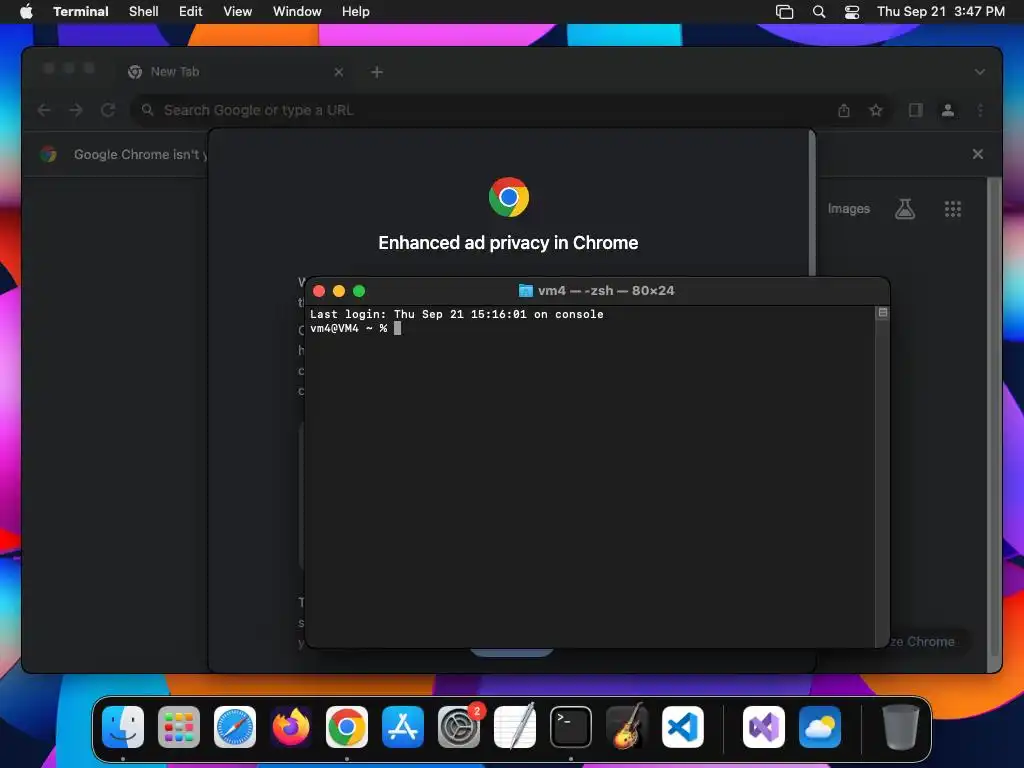This screenshot has width=1024, height=768.
Task: Click the Chrome logo in privacy dialog
Action: coord(509,197)
